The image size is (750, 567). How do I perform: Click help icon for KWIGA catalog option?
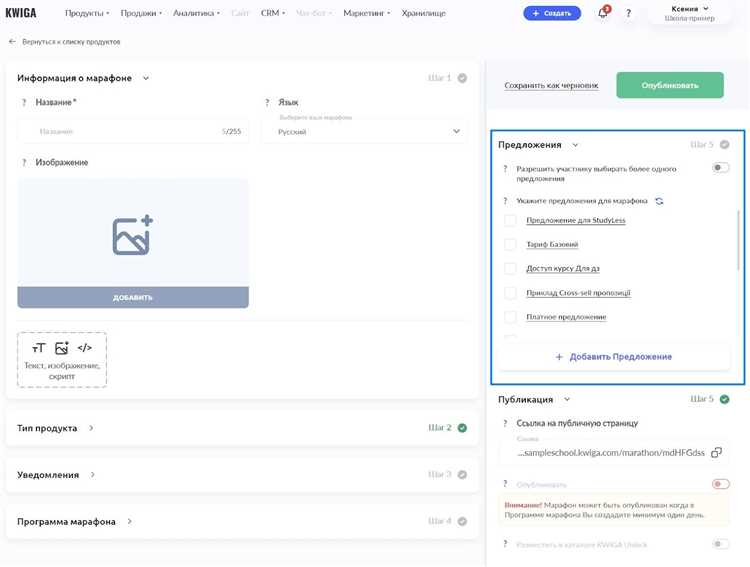tap(505, 544)
